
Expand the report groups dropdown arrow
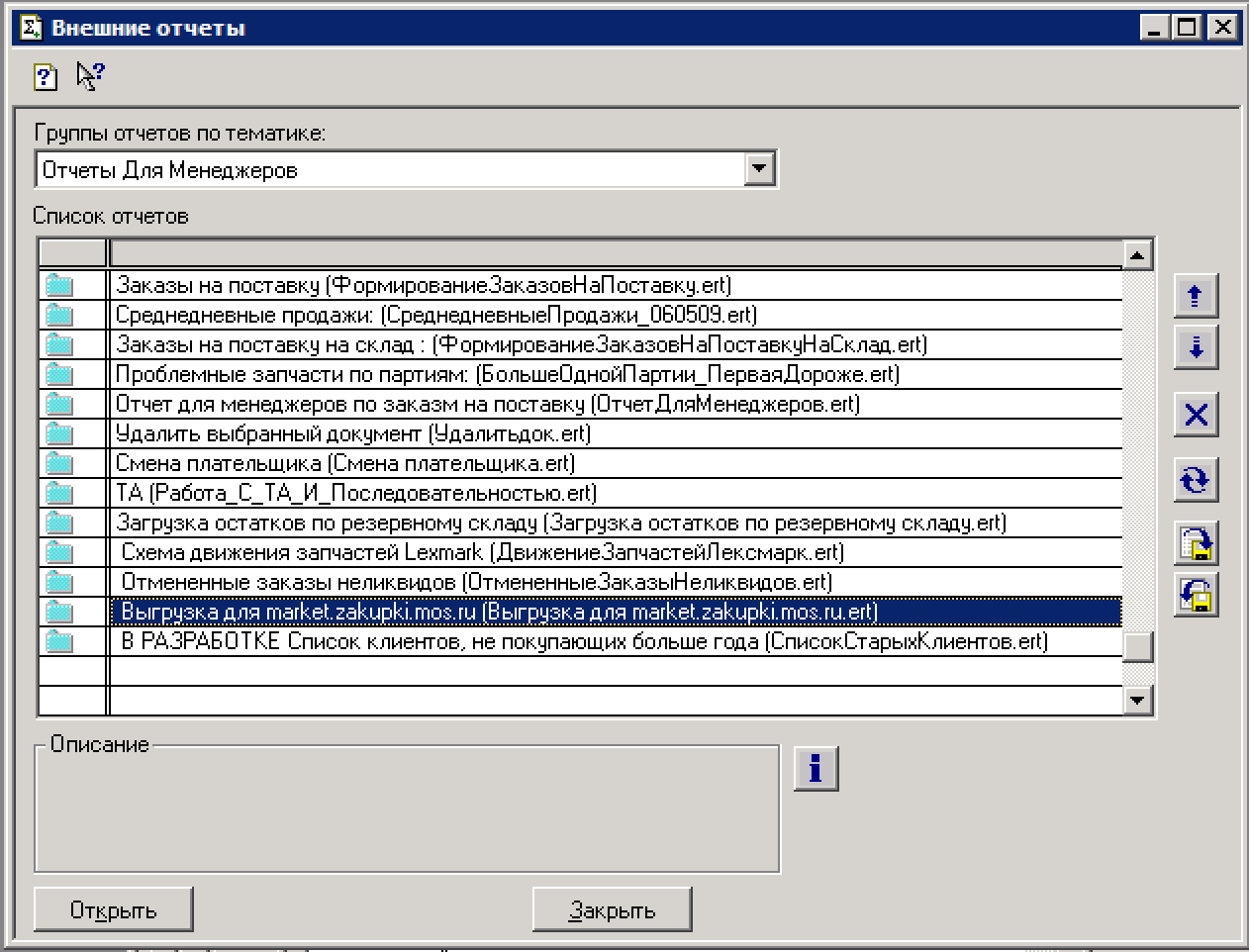(759, 169)
